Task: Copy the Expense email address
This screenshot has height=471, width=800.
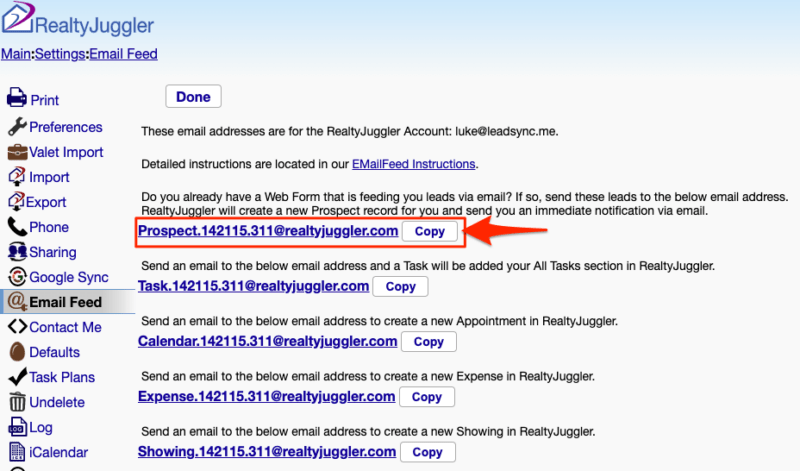Action: tap(427, 396)
